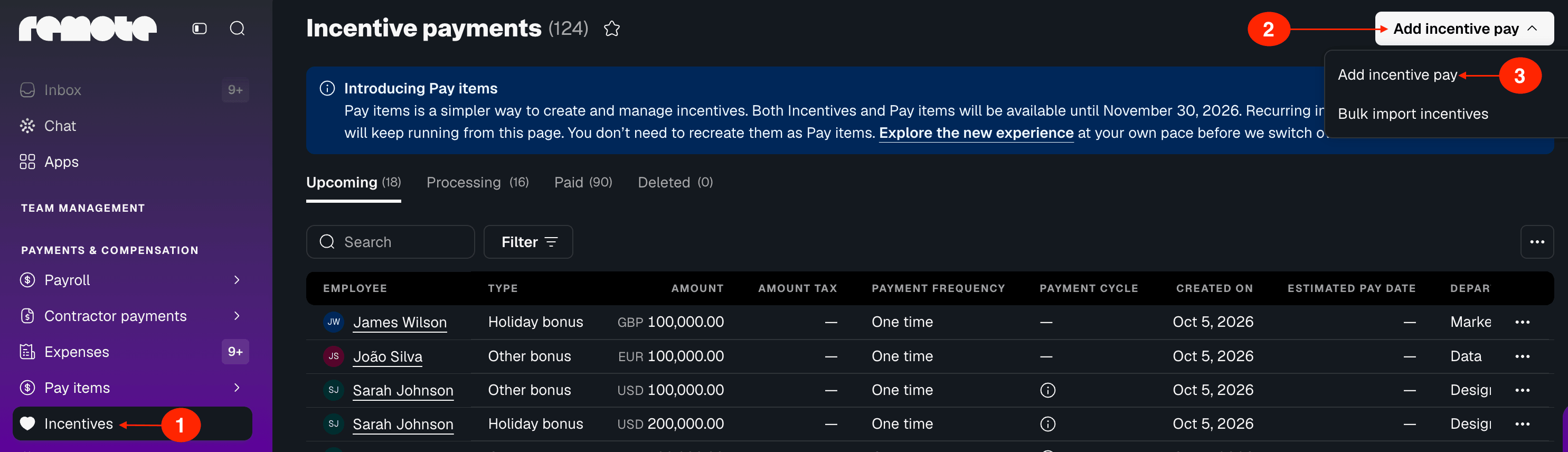Sort by the Amount column header
This screenshot has width=1568, height=452.
[x=697, y=288]
